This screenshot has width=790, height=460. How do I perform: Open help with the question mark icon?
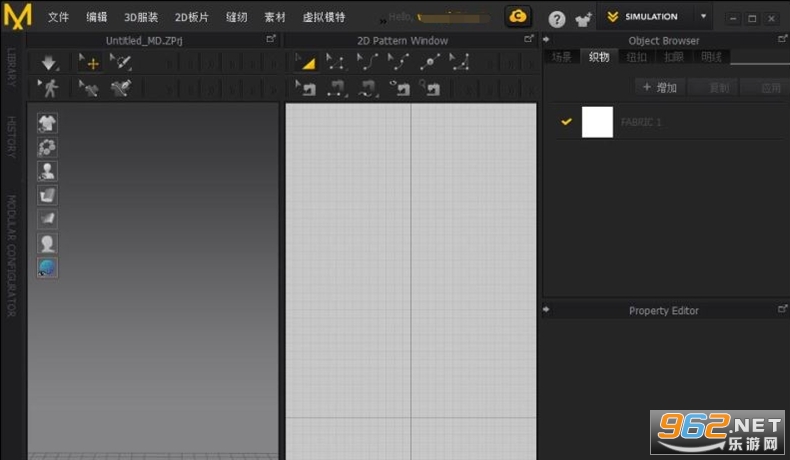[x=557, y=19]
